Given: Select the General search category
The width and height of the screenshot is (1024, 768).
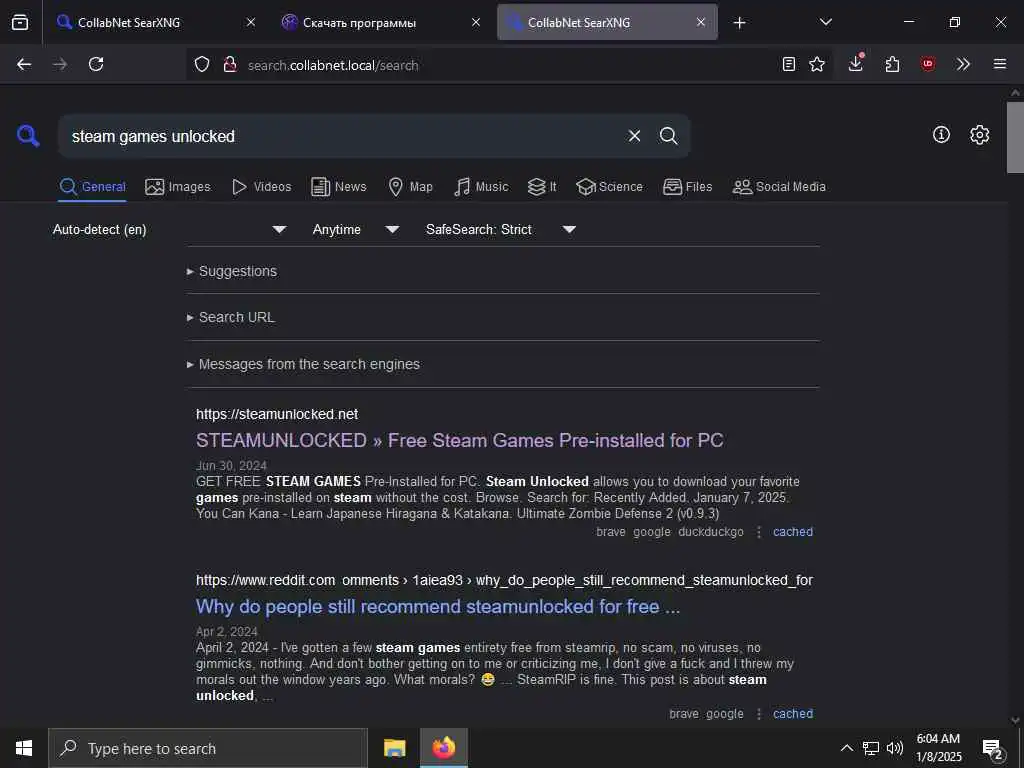Looking at the screenshot, I should tap(93, 187).
